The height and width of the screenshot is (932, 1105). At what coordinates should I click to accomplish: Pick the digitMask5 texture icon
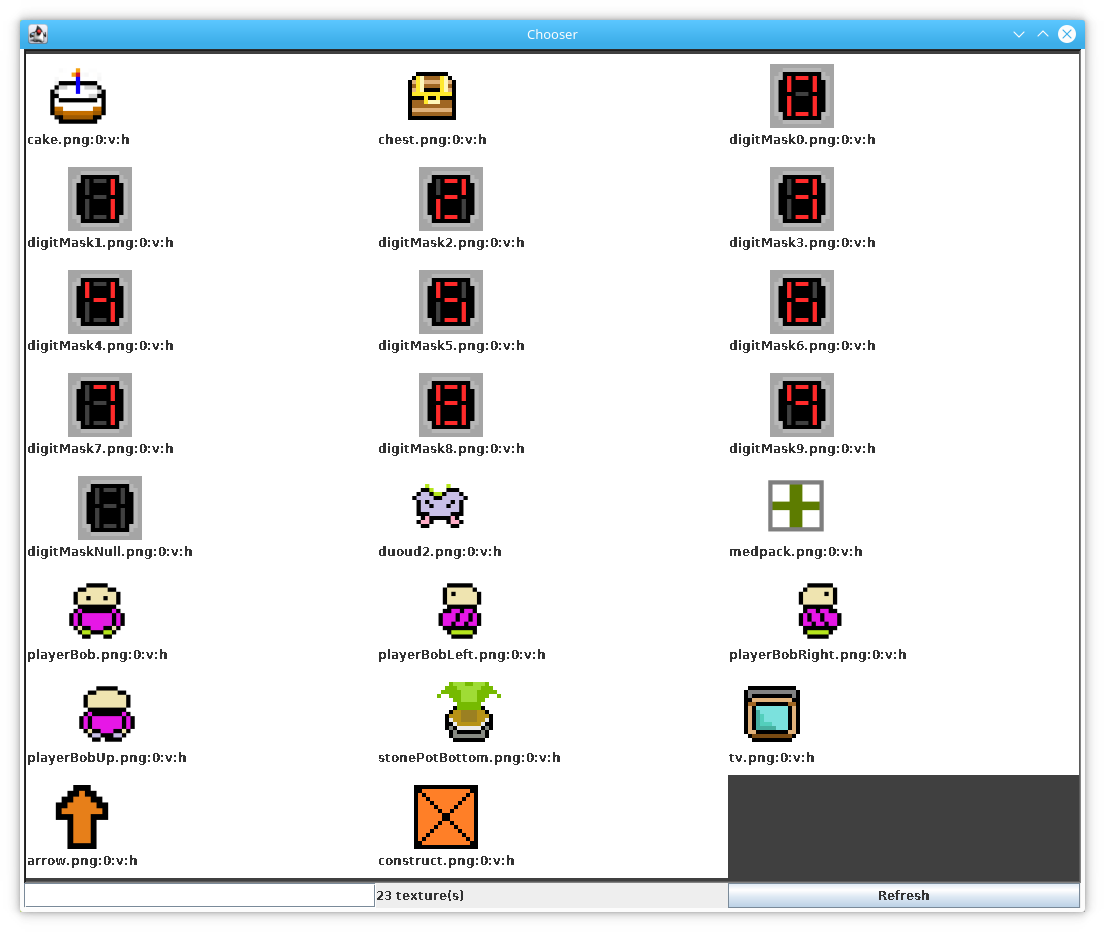pyautogui.click(x=451, y=302)
